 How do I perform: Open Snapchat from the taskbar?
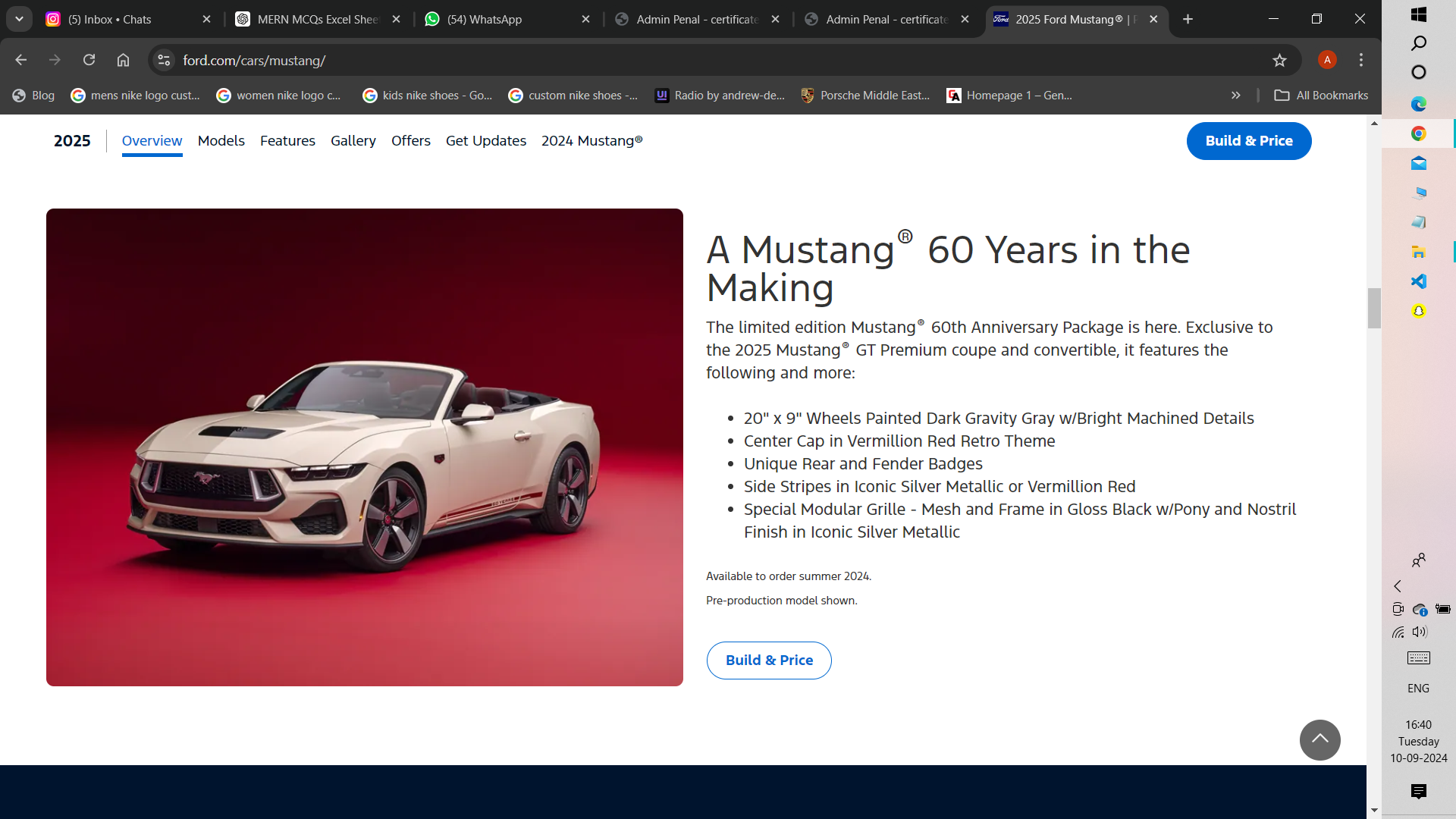pyautogui.click(x=1419, y=311)
